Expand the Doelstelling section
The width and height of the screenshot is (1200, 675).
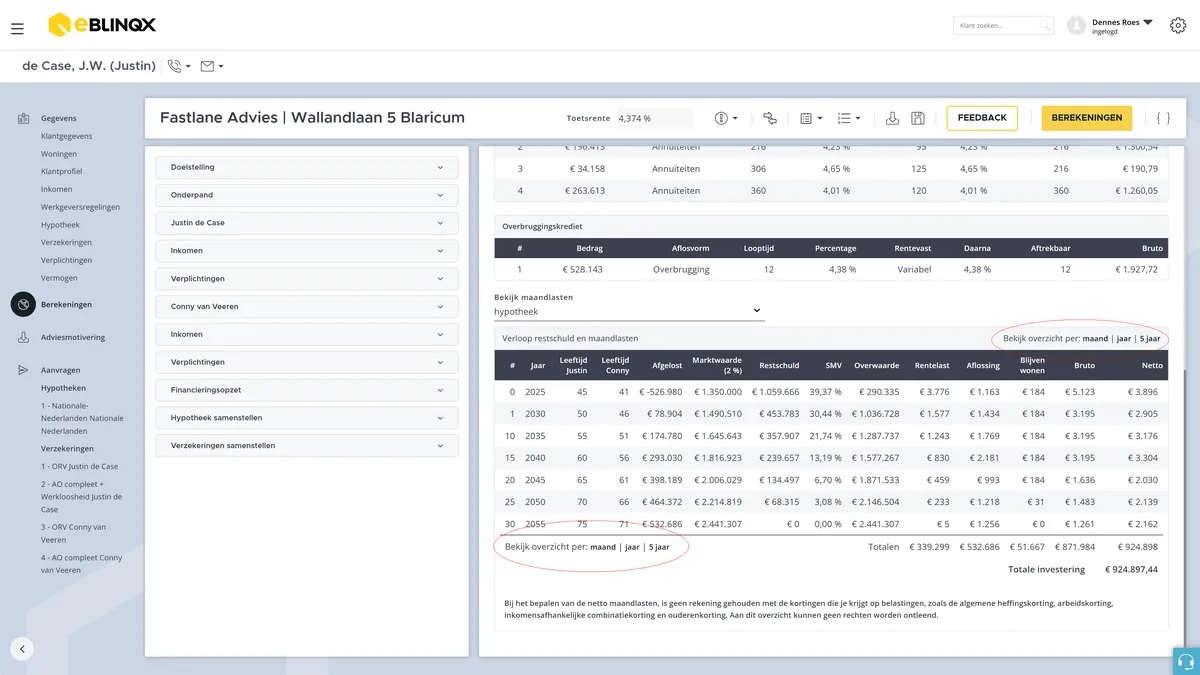tap(307, 167)
